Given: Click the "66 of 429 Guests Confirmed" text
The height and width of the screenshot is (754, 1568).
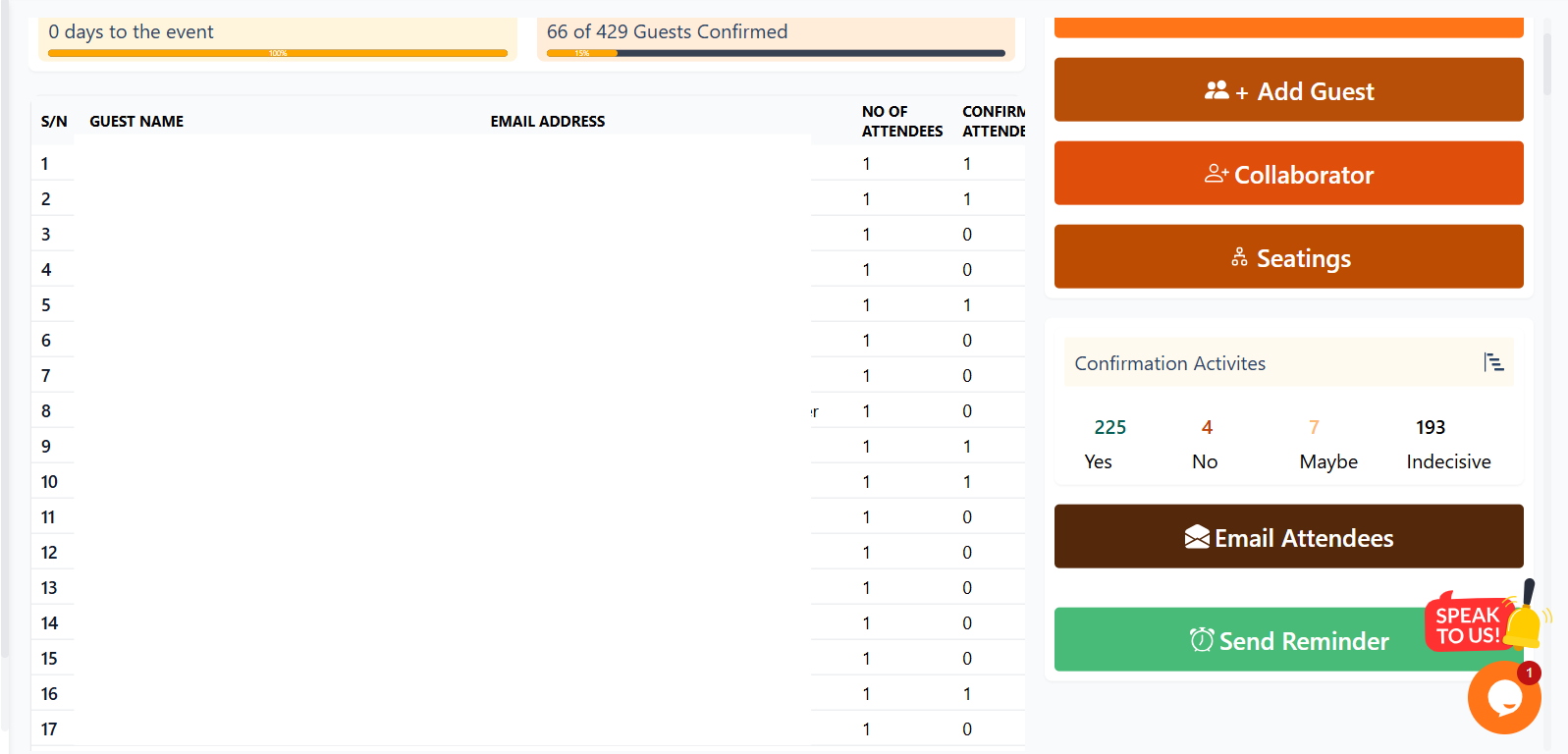Looking at the screenshot, I should [667, 31].
